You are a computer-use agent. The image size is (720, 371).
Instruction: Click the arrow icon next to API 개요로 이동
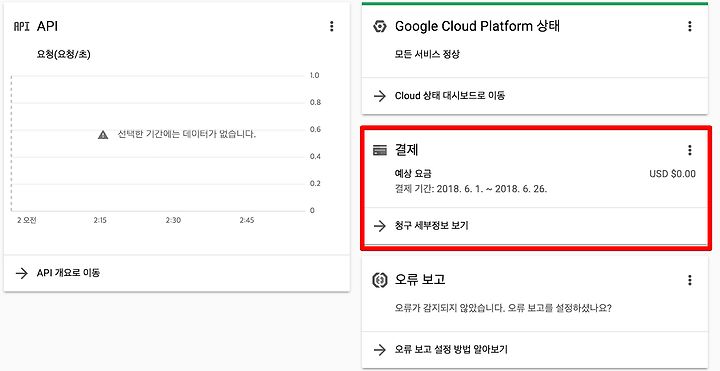(22, 273)
